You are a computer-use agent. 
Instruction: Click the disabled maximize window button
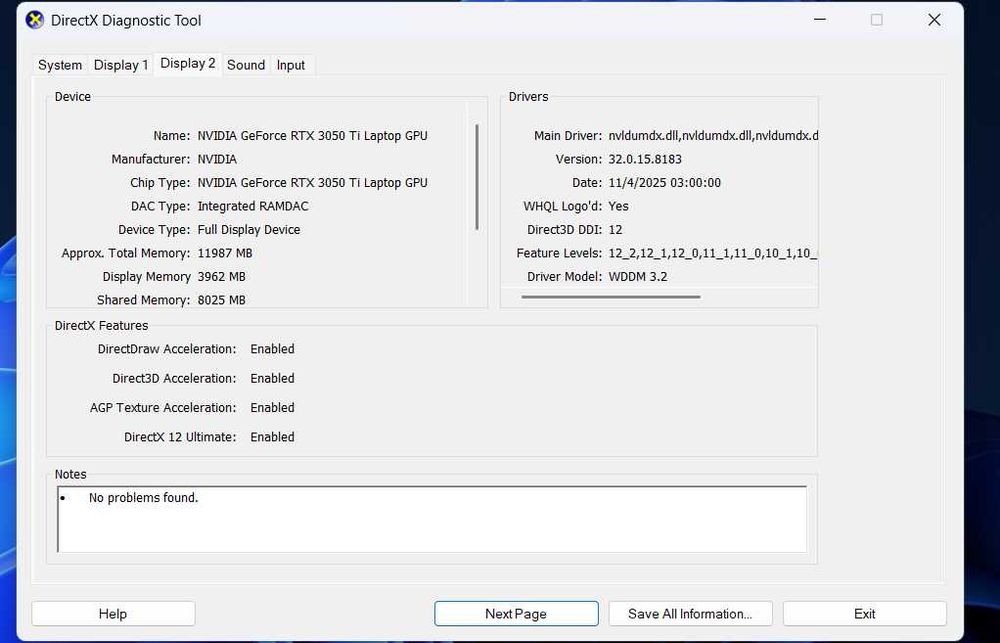point(877,20)
